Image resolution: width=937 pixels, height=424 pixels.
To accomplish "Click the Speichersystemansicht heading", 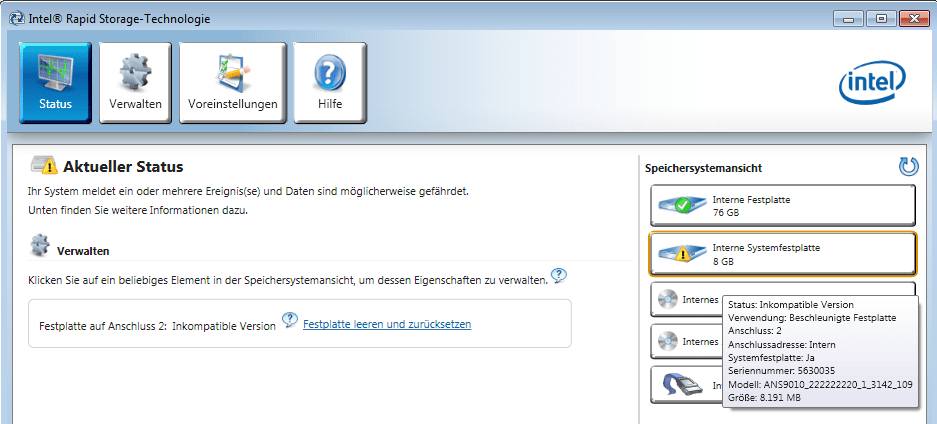I will (703, 168).
